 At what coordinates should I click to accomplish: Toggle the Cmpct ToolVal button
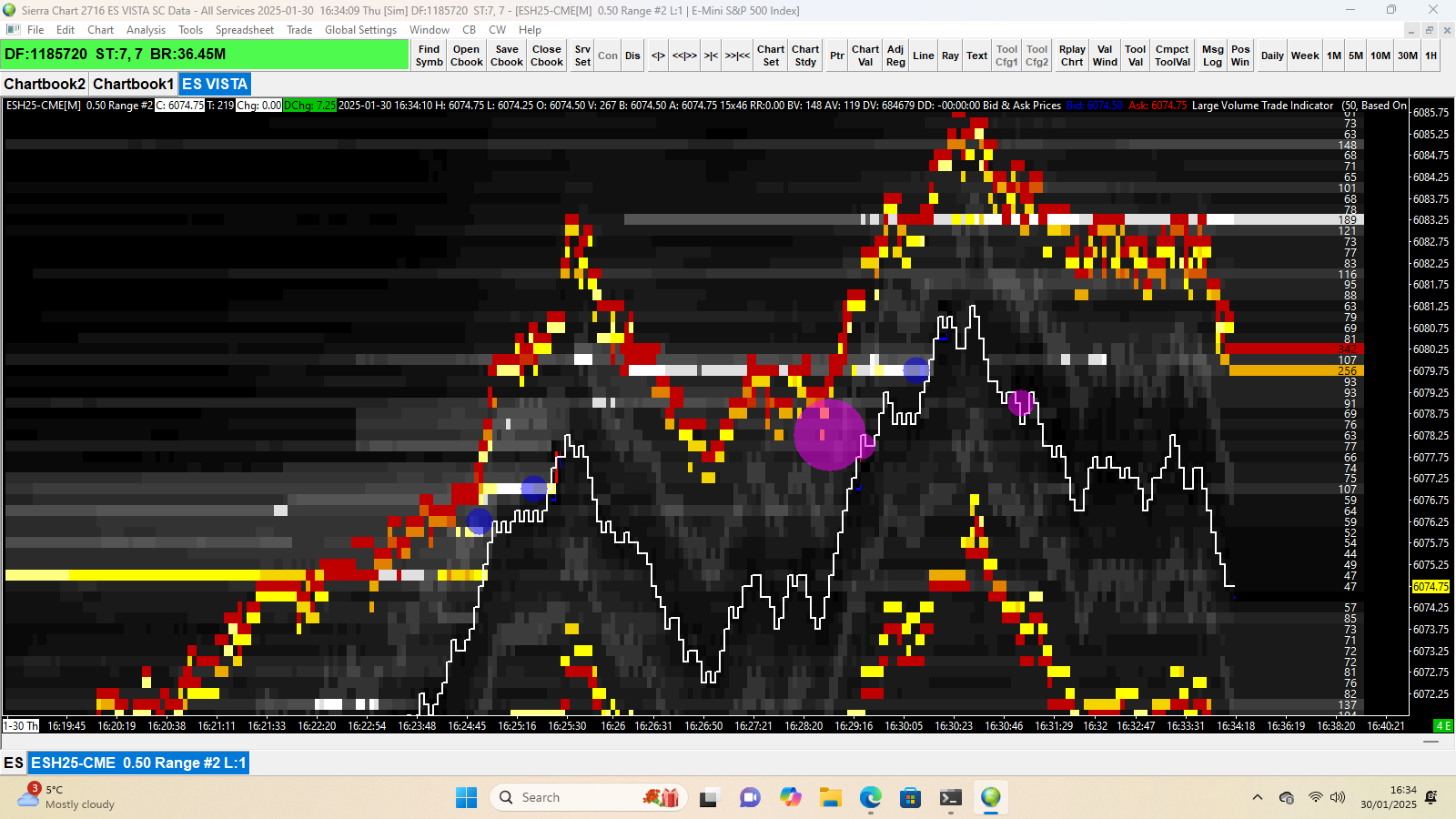point(1172,56)
